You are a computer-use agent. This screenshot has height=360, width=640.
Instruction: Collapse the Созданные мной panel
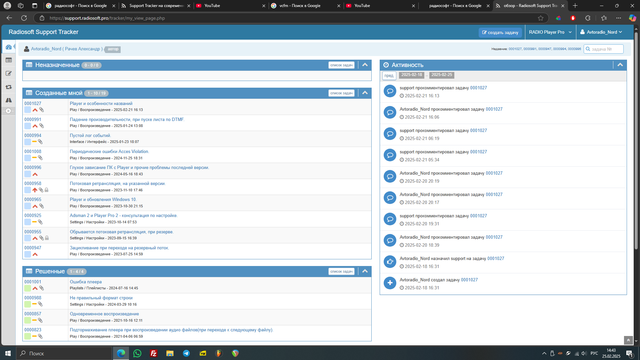365,93
